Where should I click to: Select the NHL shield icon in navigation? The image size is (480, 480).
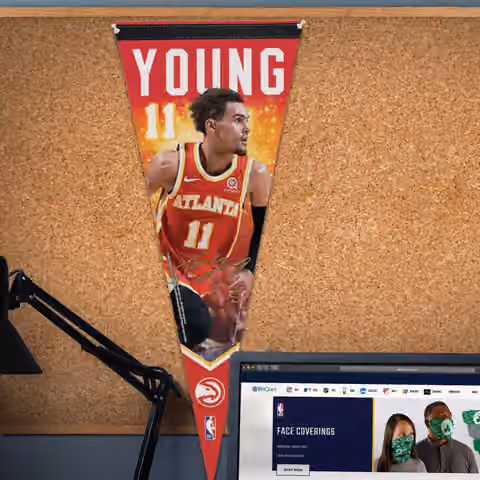(x=326, y=390)
